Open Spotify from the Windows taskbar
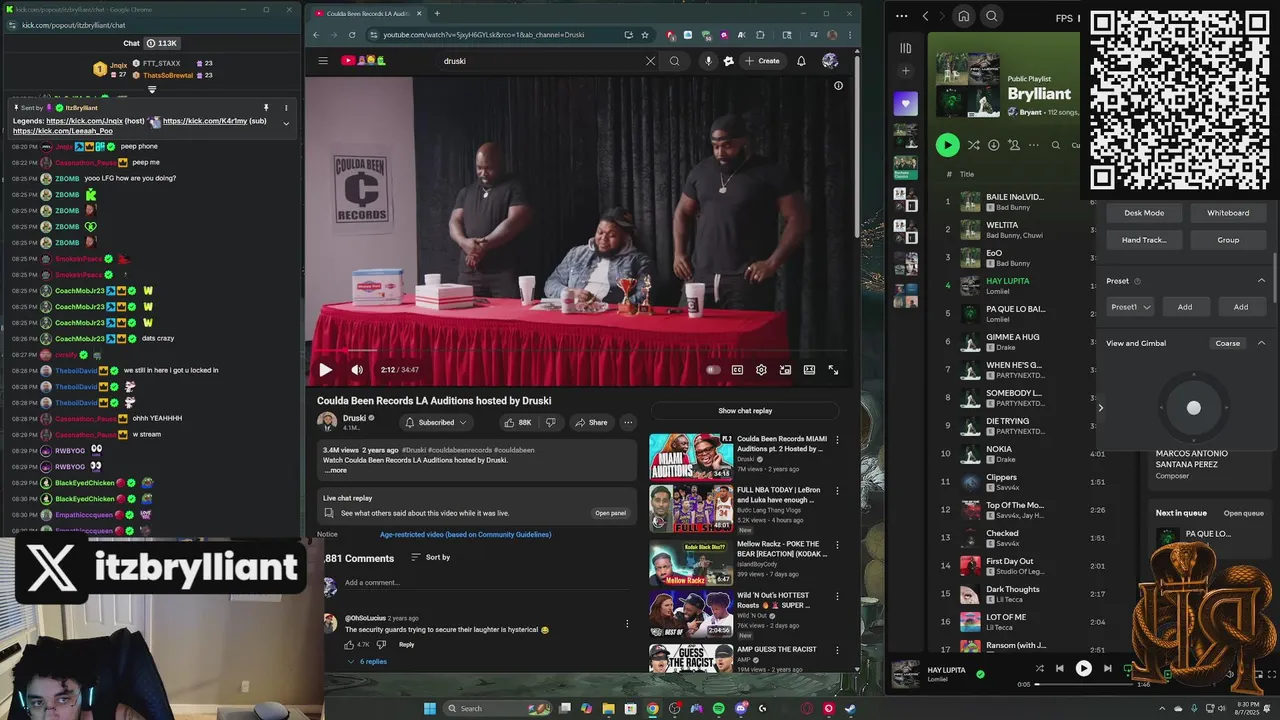The width and height of the screenshot is (1280, 720). pos(719,709)
